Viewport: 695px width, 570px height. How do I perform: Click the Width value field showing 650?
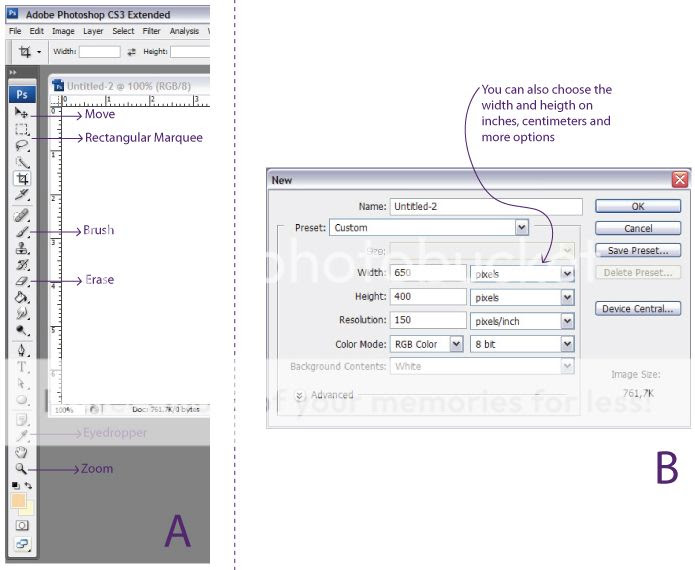click(428, 273)
